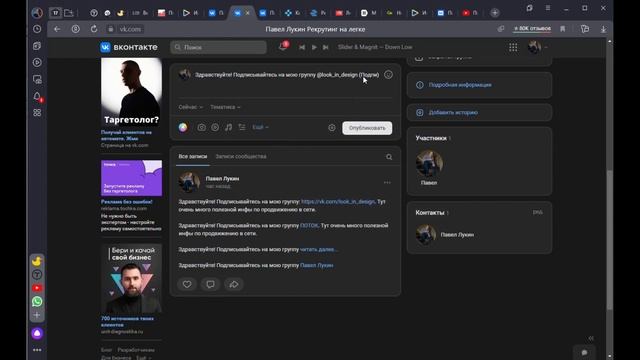This screenshot has width=640, height=360.
Task: Open browser downloads
Action: point(603,29)
